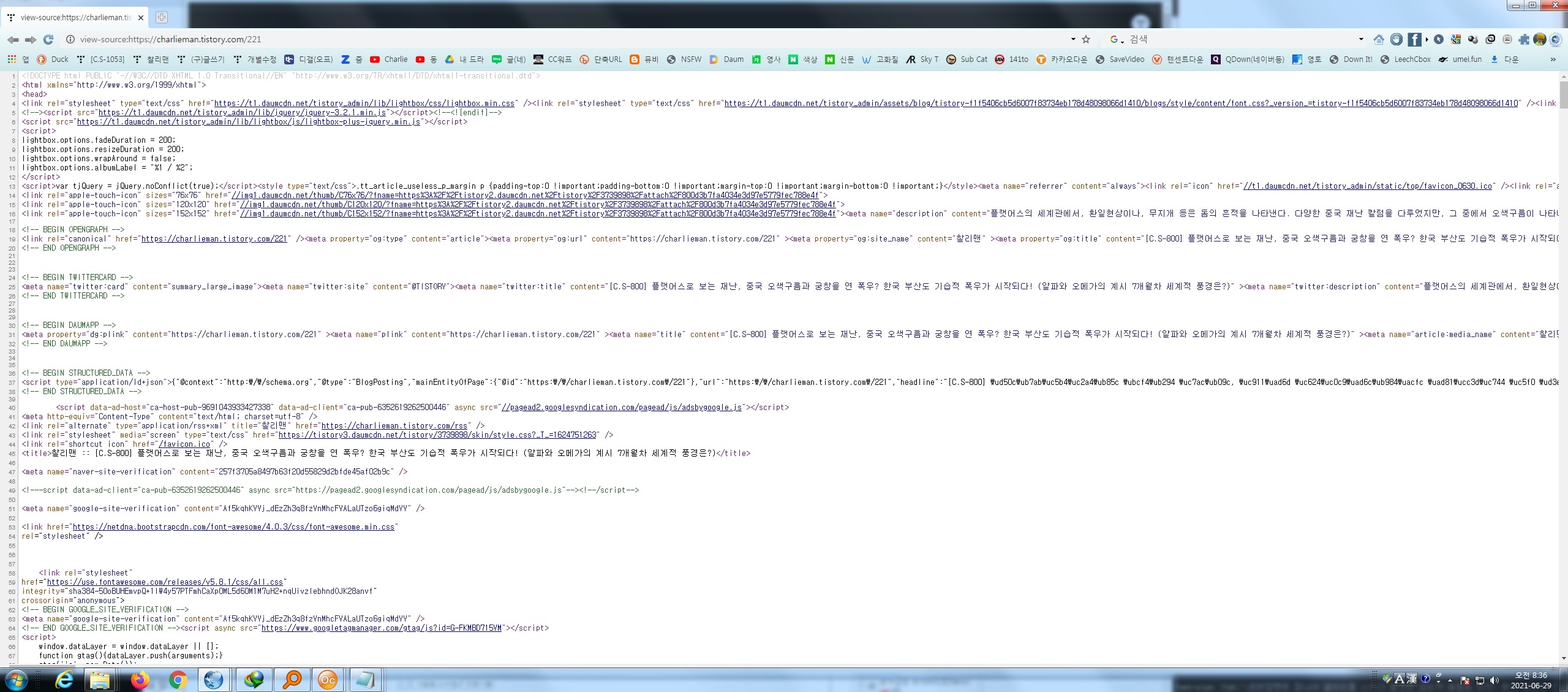Open the Windows Start button
Screen dimensions: 1568x692
coord(17,680)
